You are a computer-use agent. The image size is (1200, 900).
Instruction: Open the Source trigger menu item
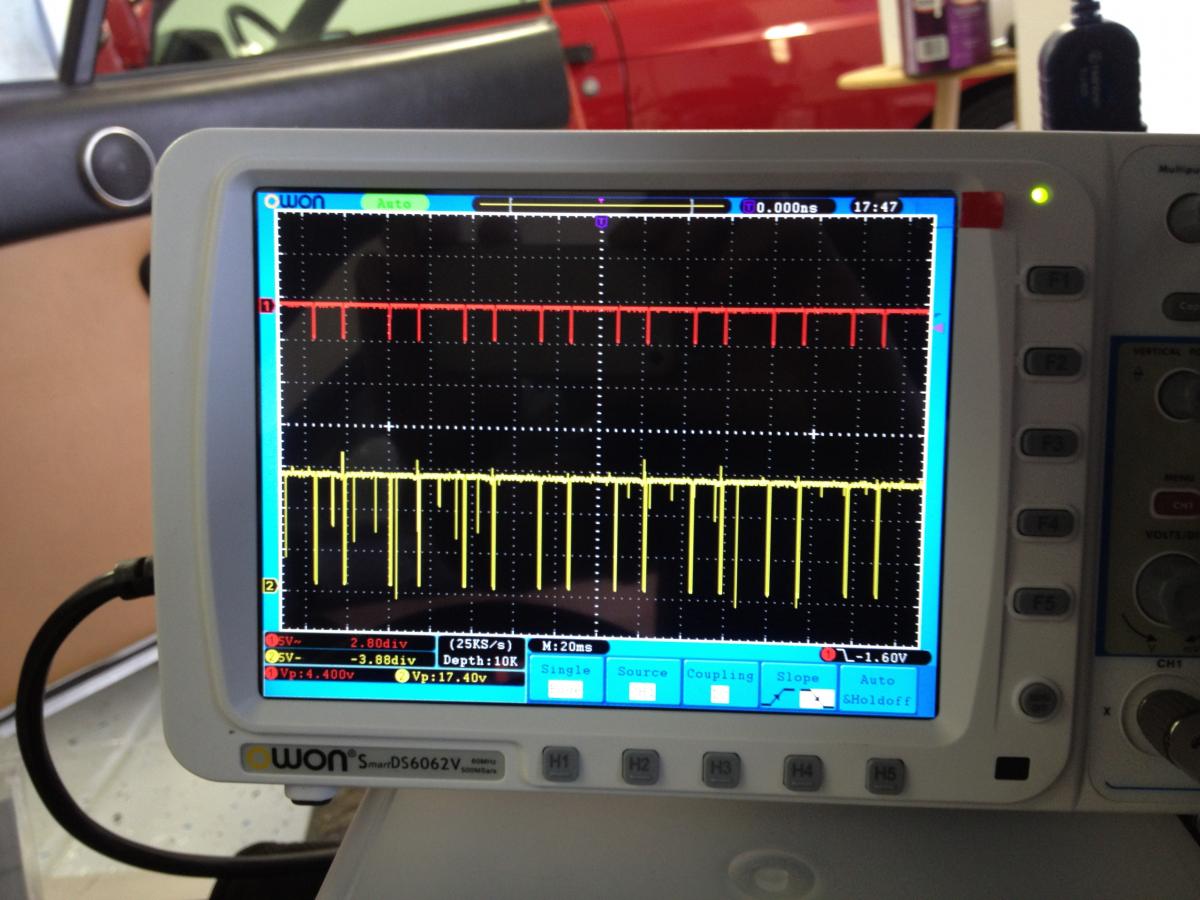[x=643, y=682]
